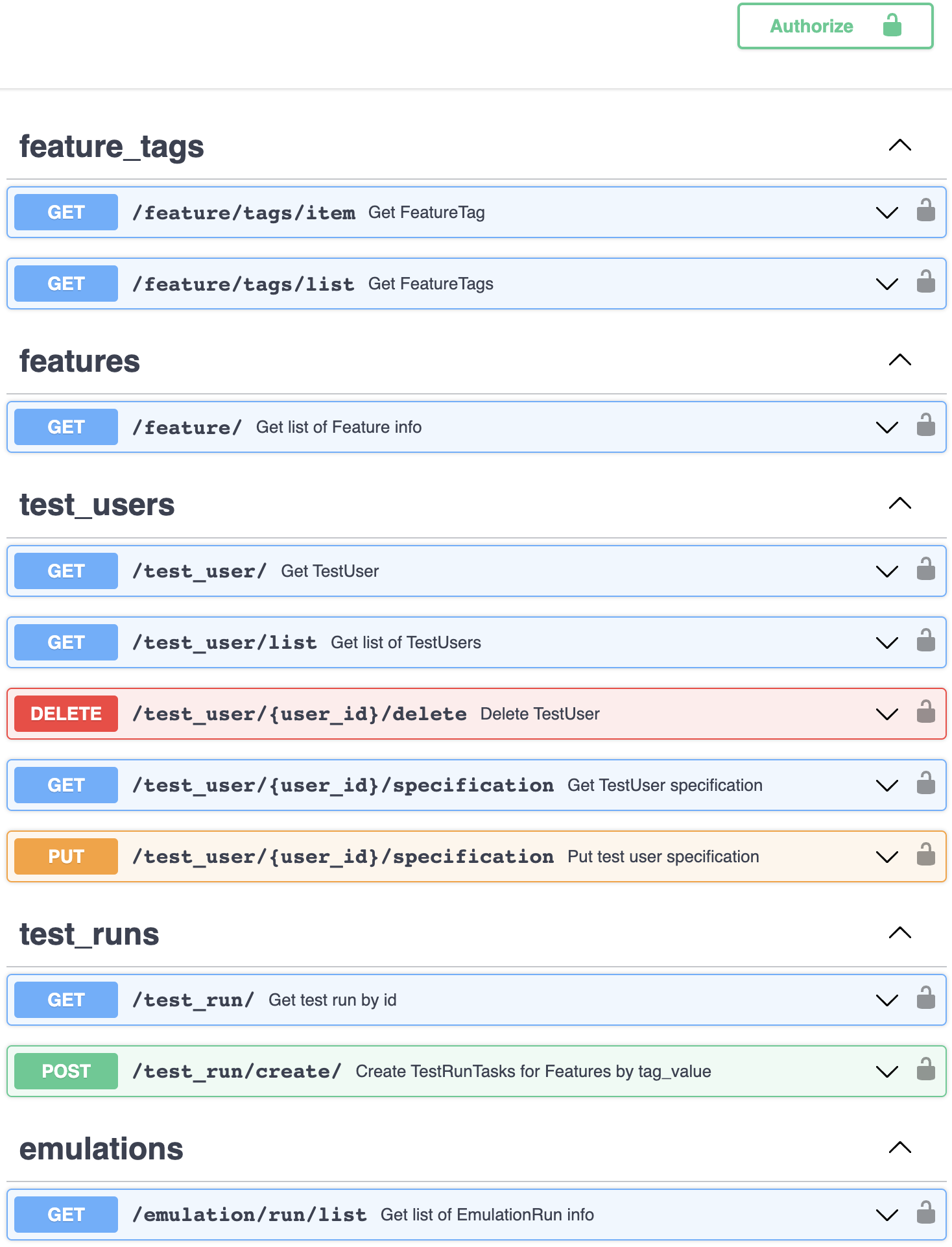Click lock icon on /test_user/list row
This screenshot has height=1247, width=952.
(x=925, y=641)
